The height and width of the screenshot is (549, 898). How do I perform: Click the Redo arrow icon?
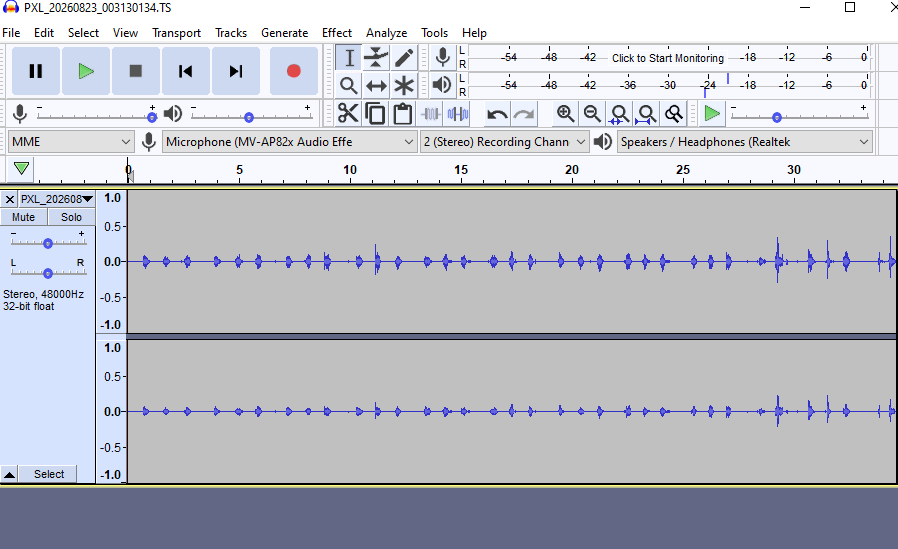click(524, 114)
